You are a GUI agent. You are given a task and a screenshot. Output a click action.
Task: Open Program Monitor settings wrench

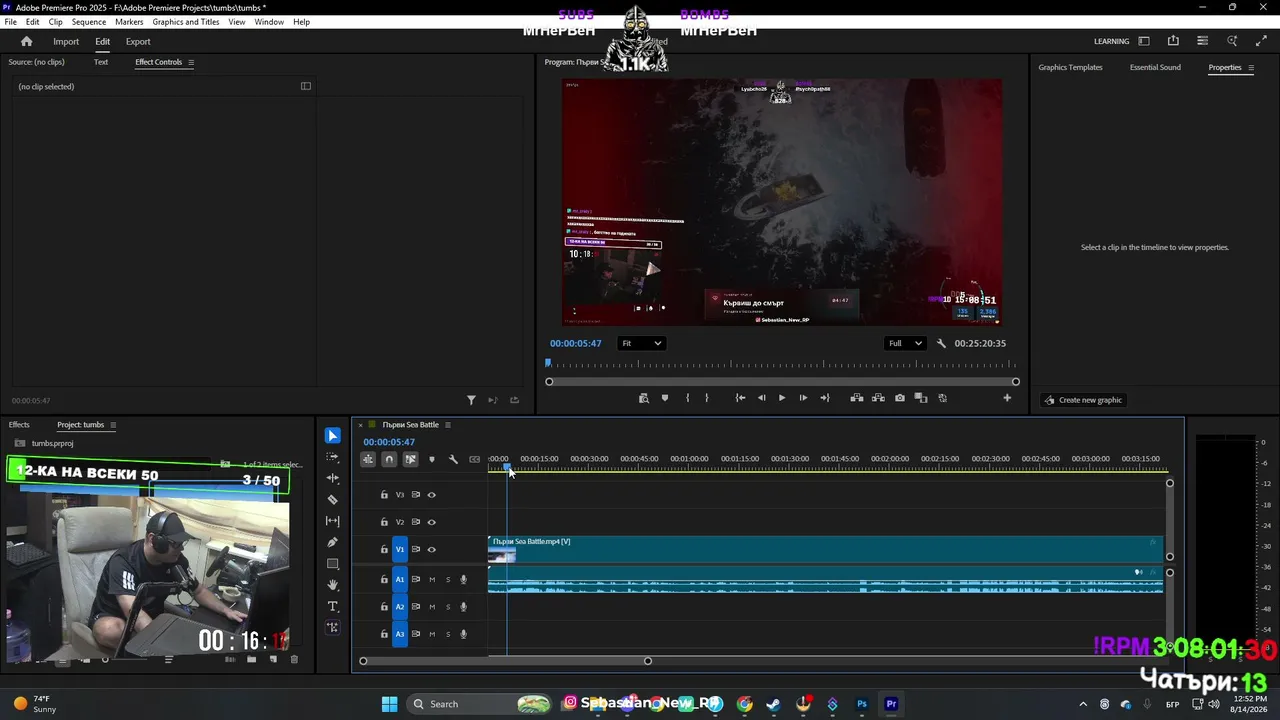coord(941,343)
